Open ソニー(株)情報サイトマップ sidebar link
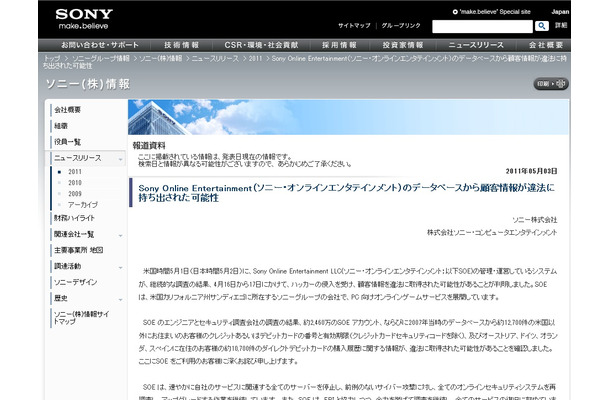Viewport: 610px width, 400px height. point(81,317)
